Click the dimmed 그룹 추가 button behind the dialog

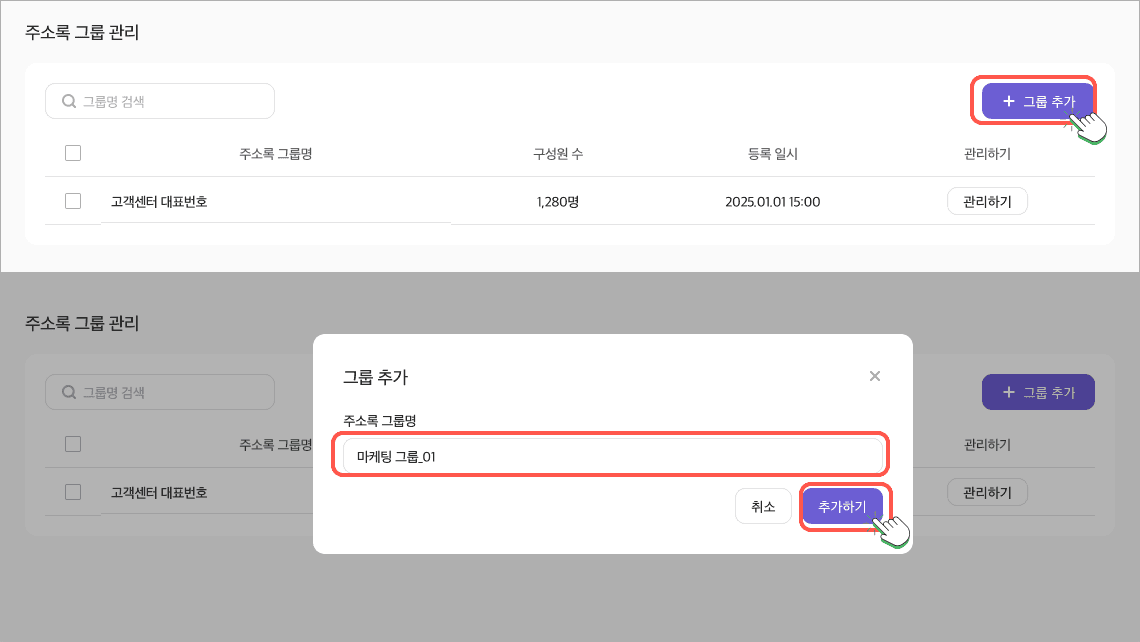pyautogui.click(x=1037, y=392)
